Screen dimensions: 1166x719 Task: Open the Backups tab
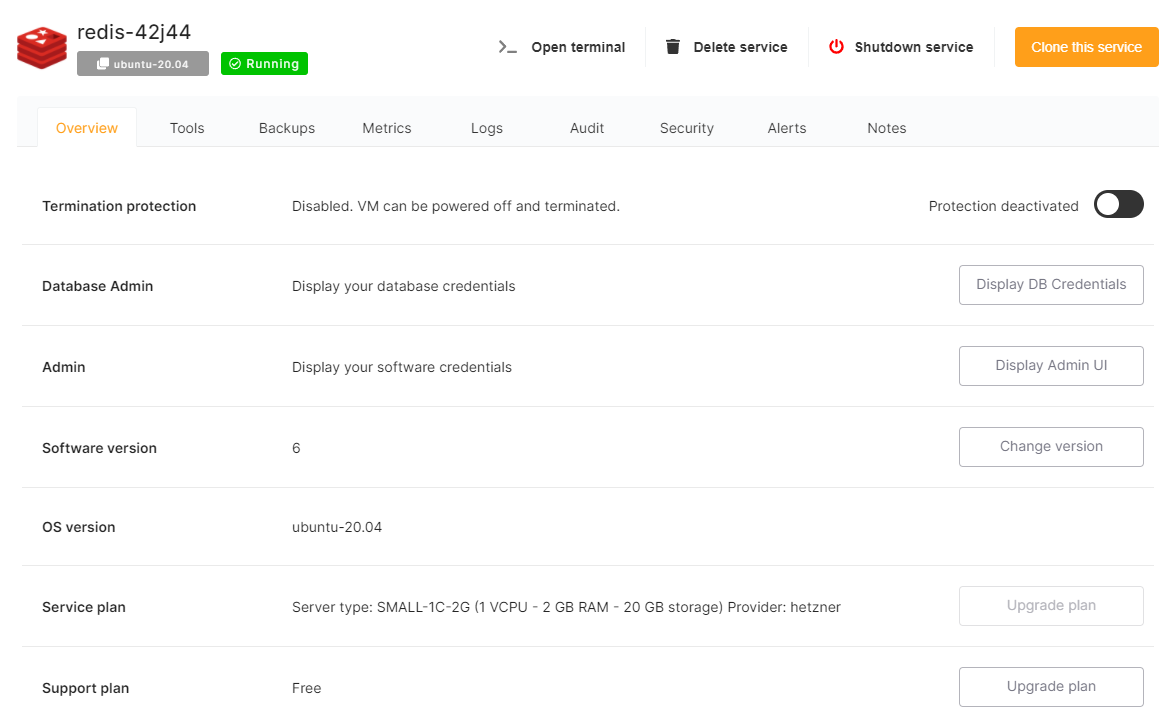coord(287,128)
